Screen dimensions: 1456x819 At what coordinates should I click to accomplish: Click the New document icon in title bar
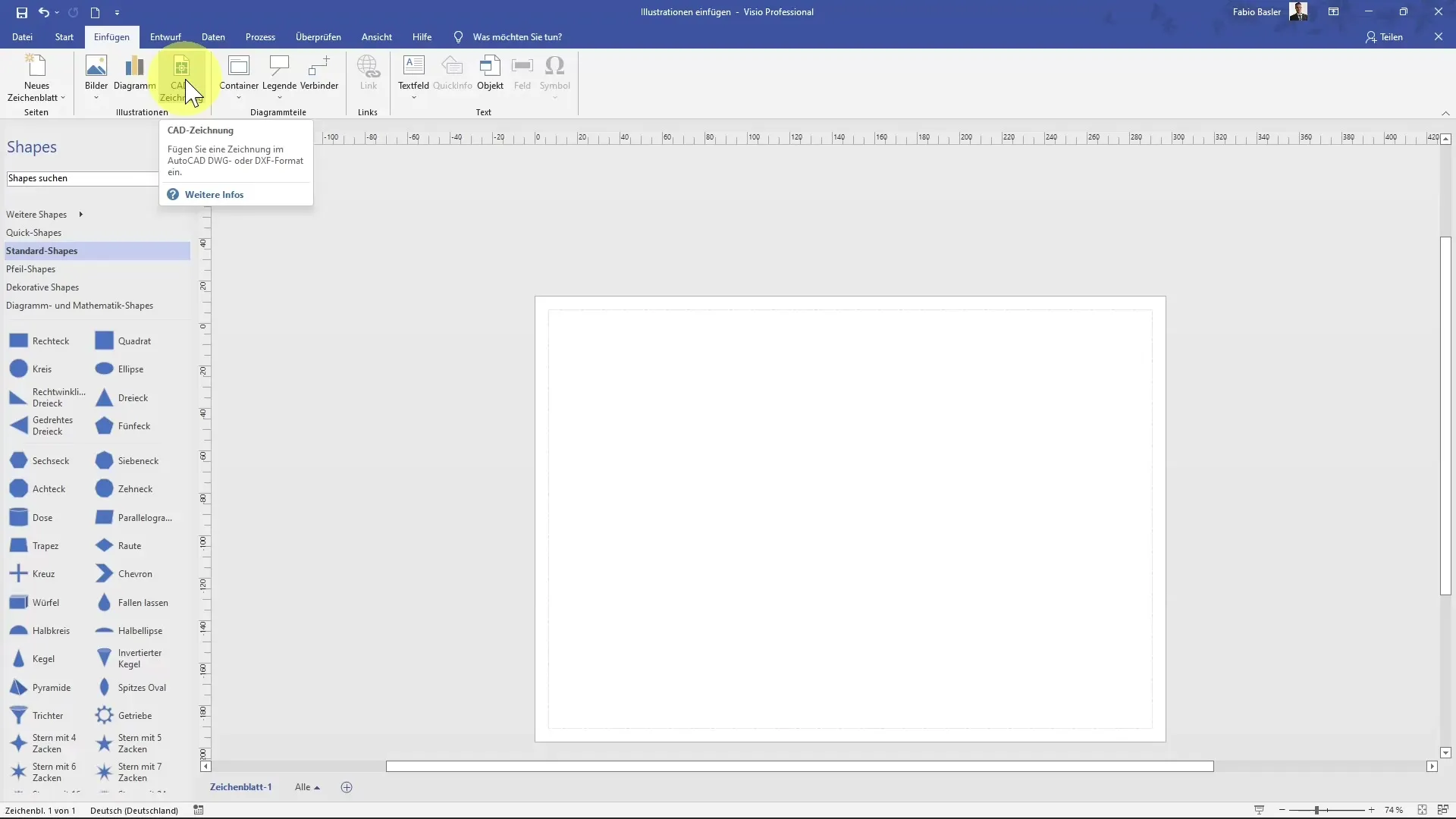95,12
